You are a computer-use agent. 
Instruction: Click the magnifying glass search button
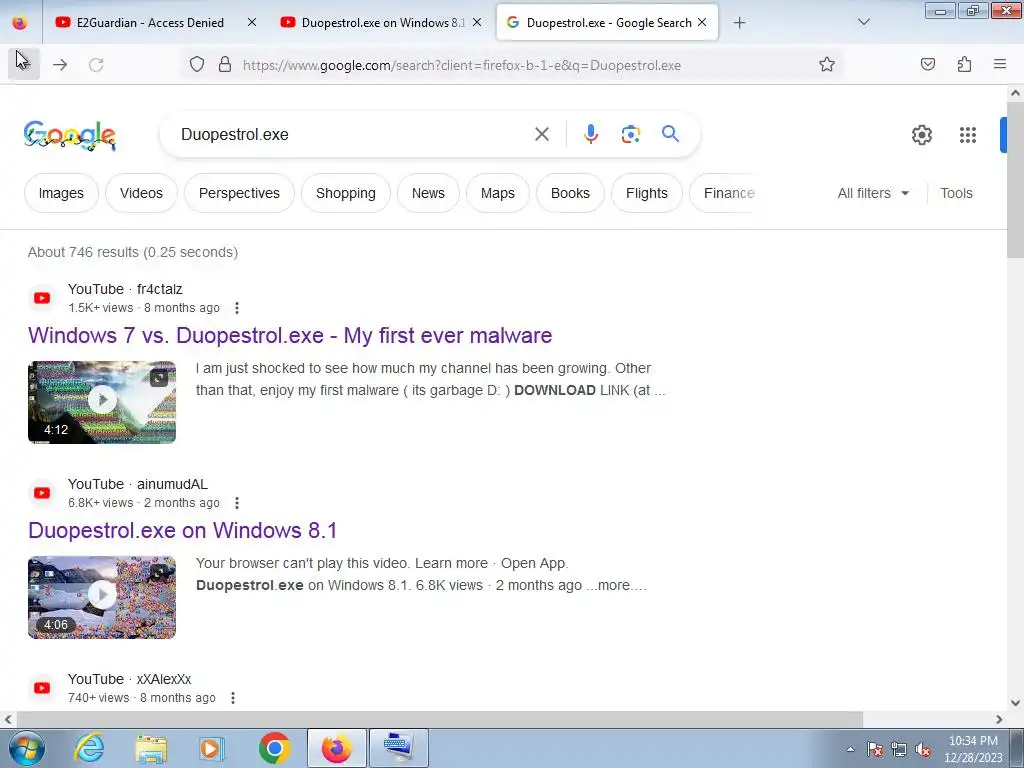click(x=670, y=134)
